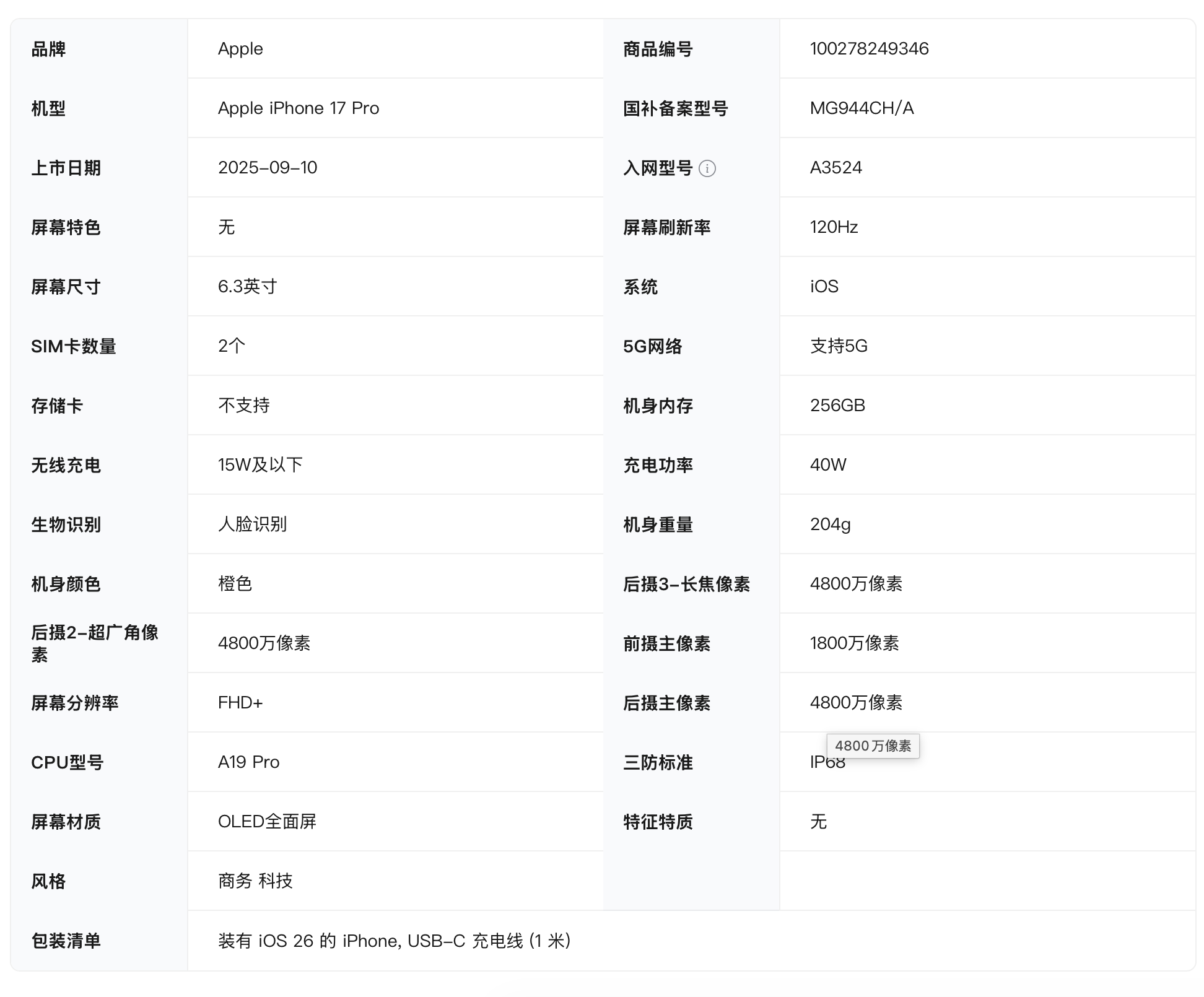Viewport: 1204px width, 997px height.
Task: Click the 商务 科技 style value
Action: [x=255, y=881]
